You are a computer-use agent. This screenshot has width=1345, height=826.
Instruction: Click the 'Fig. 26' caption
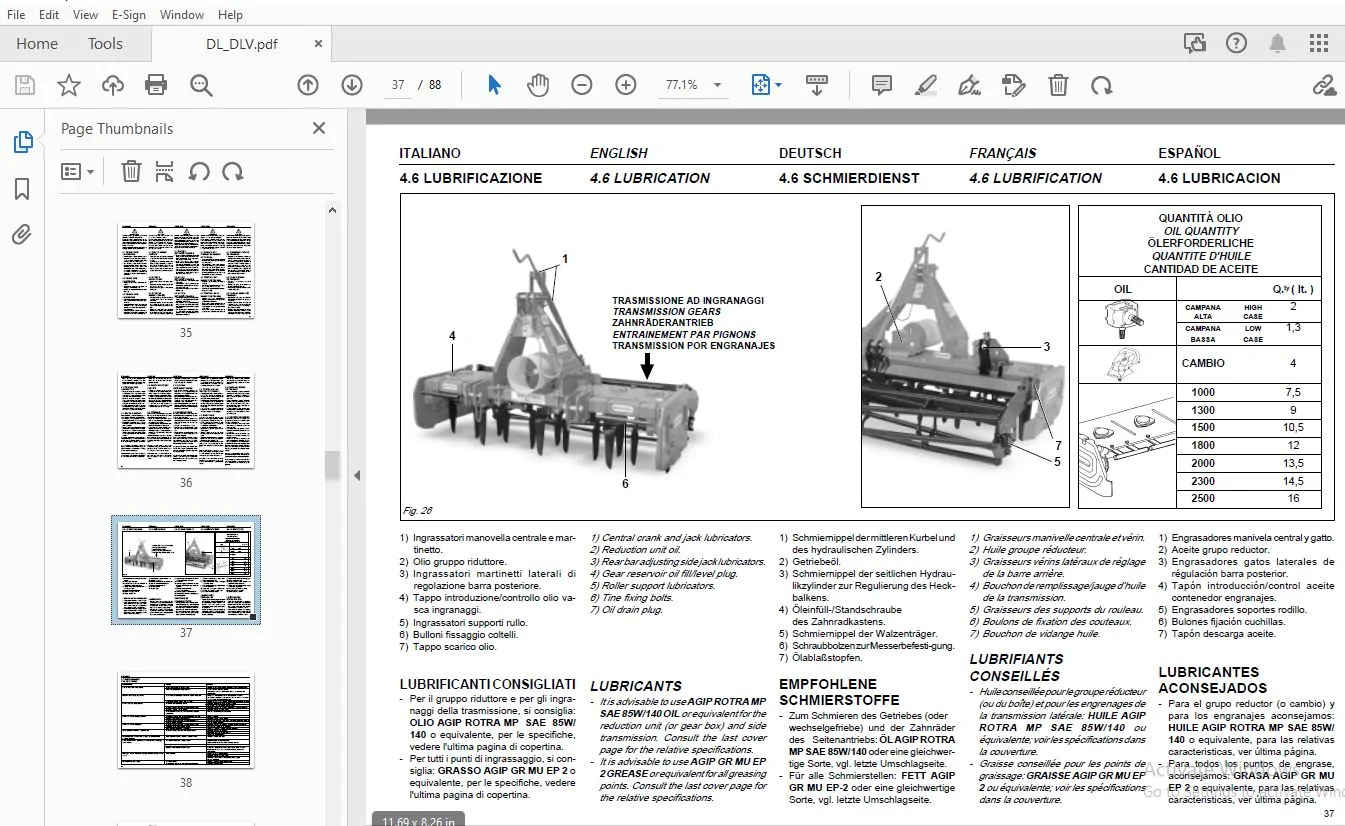pyautogui.click(x=418, y=511)
